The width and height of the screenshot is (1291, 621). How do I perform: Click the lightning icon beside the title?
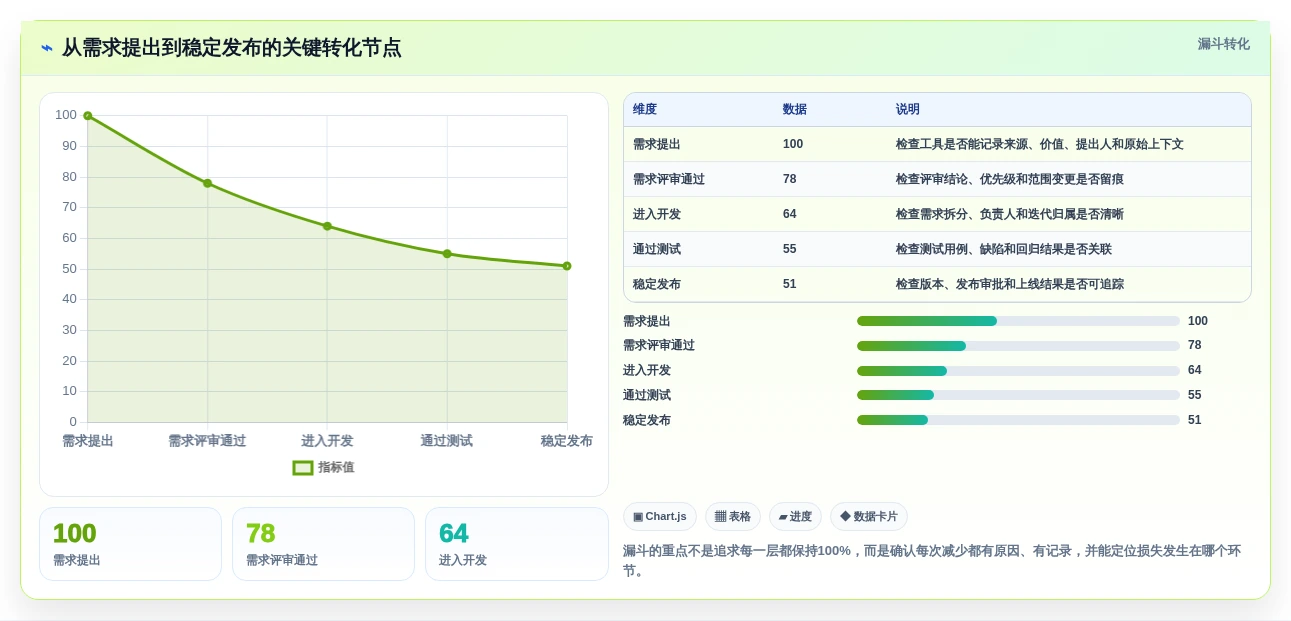[47, 48]
